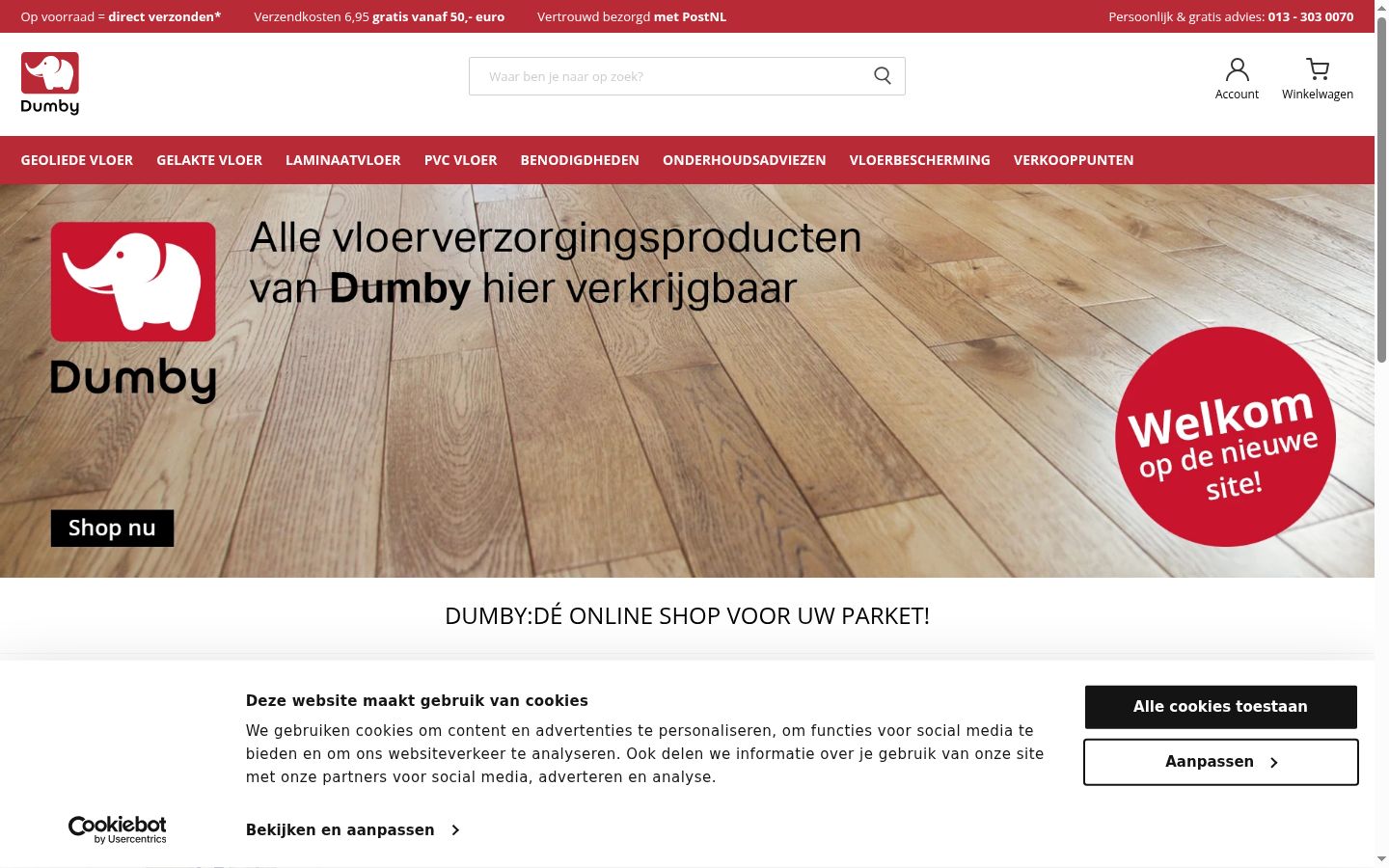This screenshot has height=868, width=1389.
Task: Click 'Op voorraad = direct verzonden*' text
Action: (x=121, y=16)
